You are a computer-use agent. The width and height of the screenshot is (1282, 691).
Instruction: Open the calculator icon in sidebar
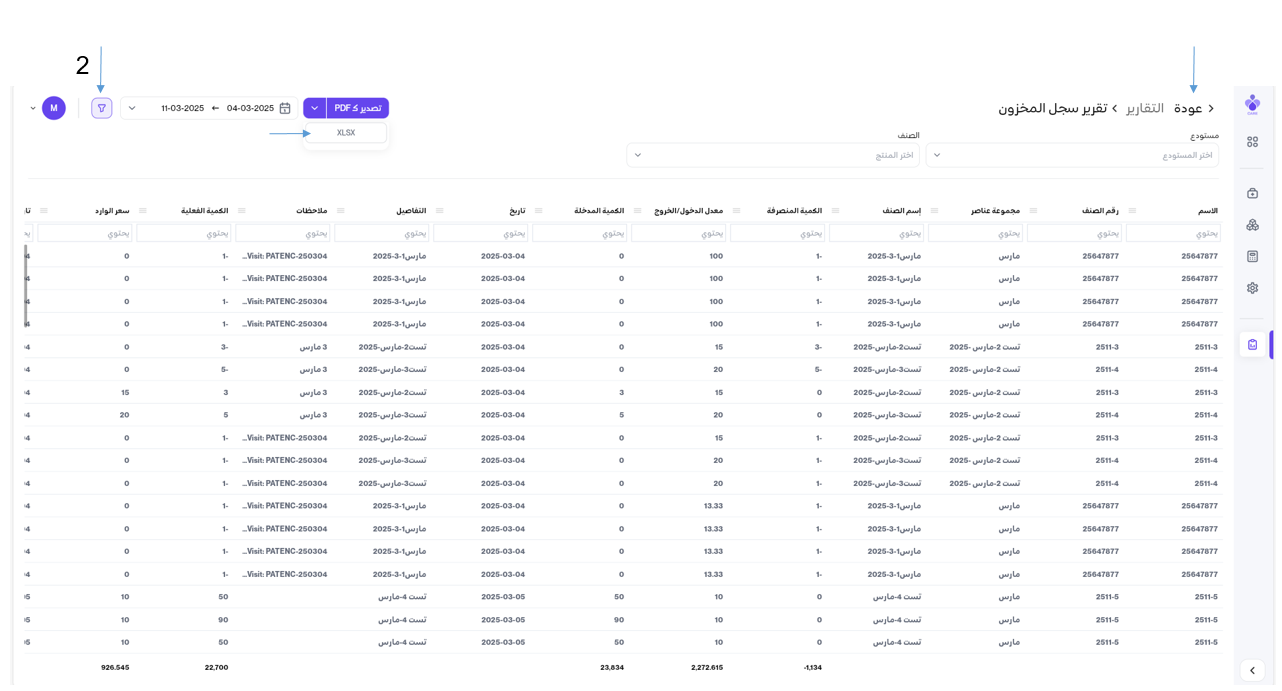(1252, 257)
